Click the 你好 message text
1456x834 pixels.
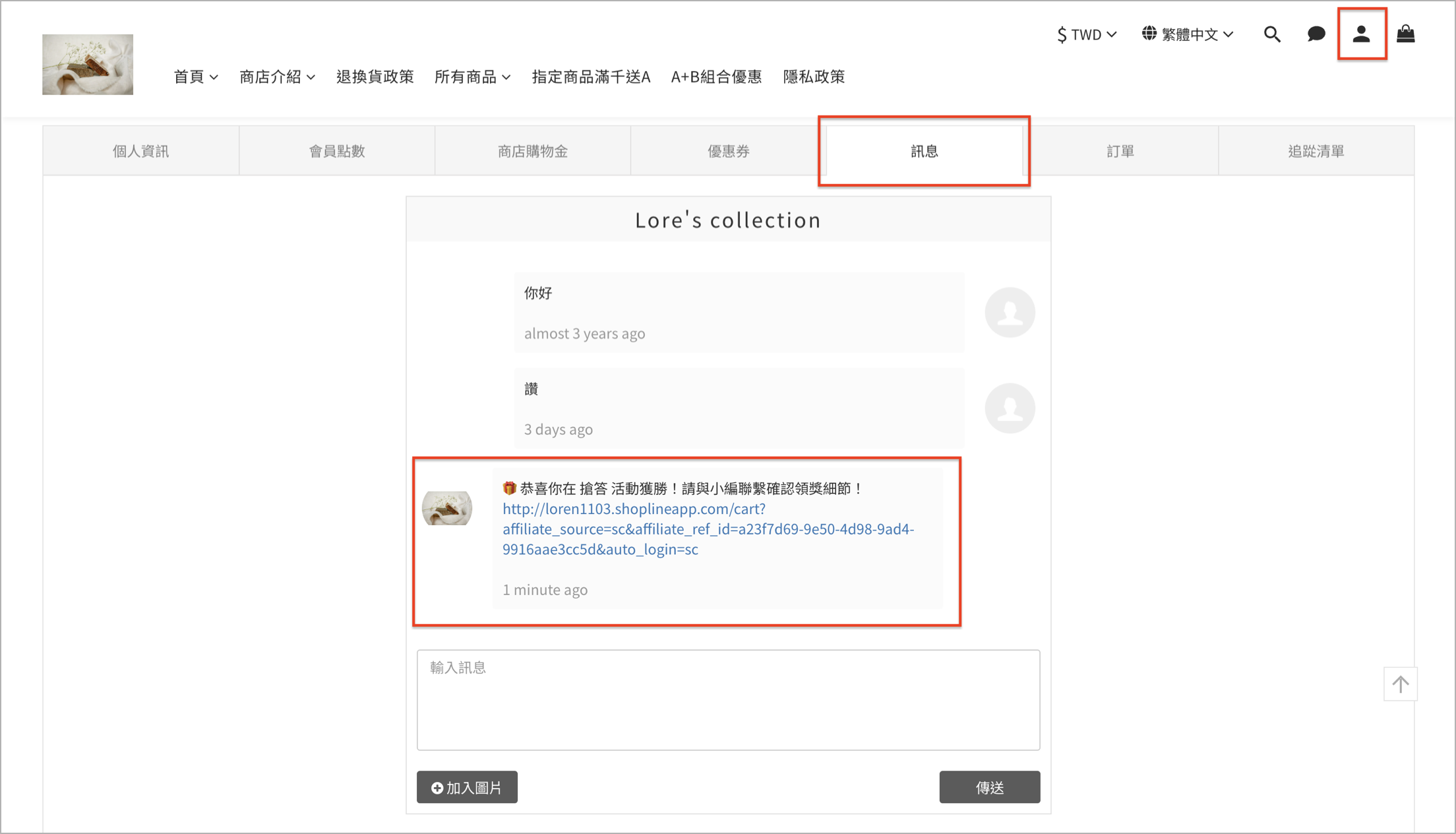tap(538, 293)
